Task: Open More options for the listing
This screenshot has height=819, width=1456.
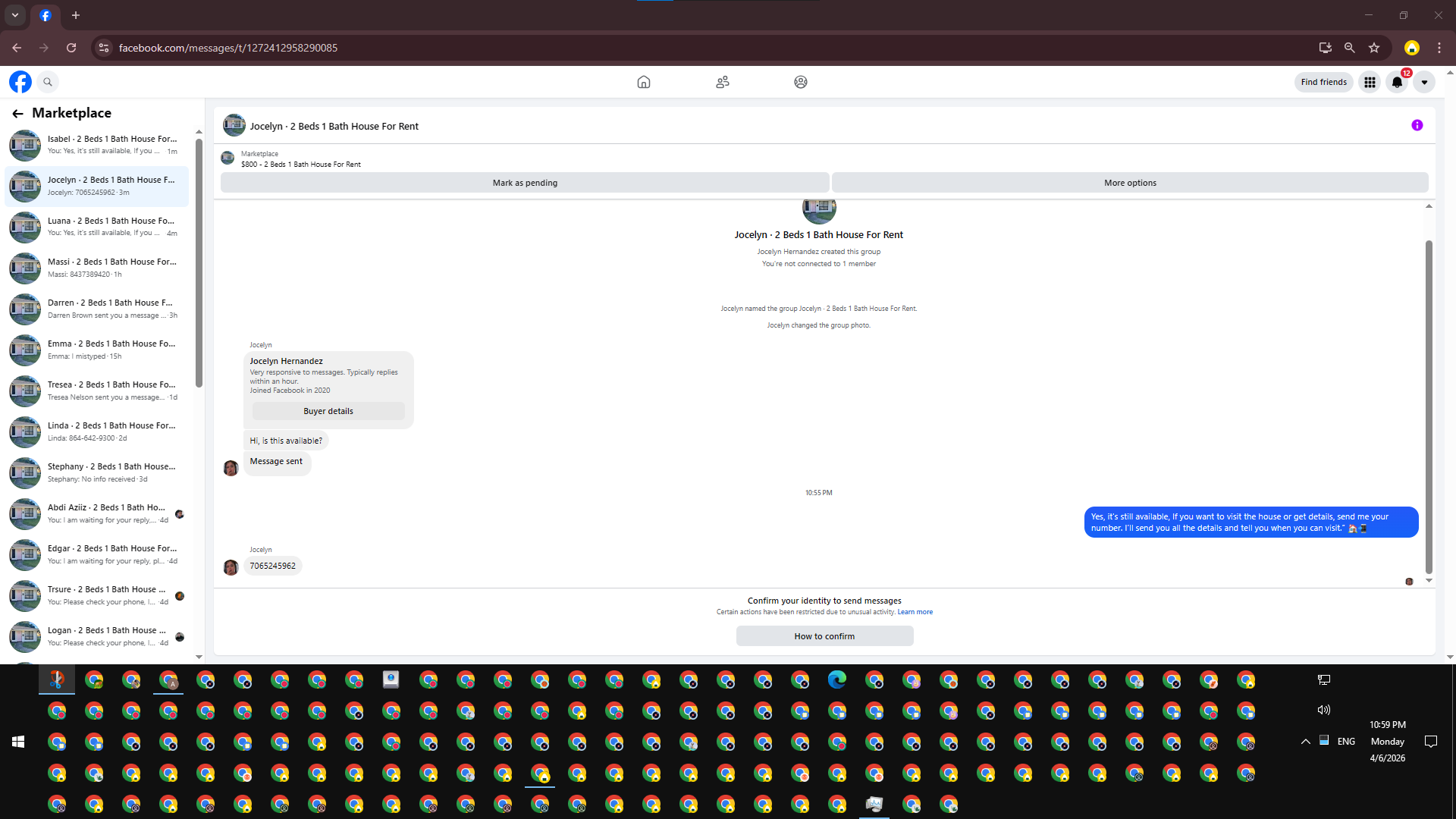Action: tap(1130, 183)
